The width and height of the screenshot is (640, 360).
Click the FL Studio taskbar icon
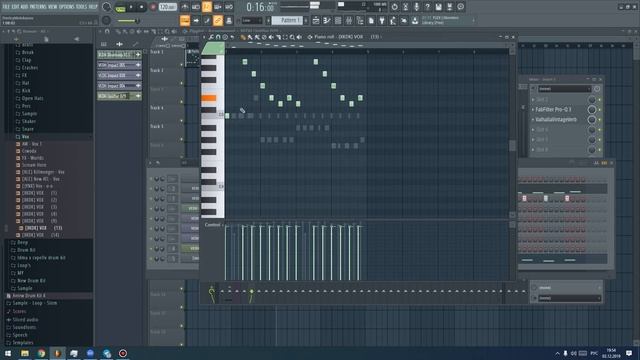point(58,353)
